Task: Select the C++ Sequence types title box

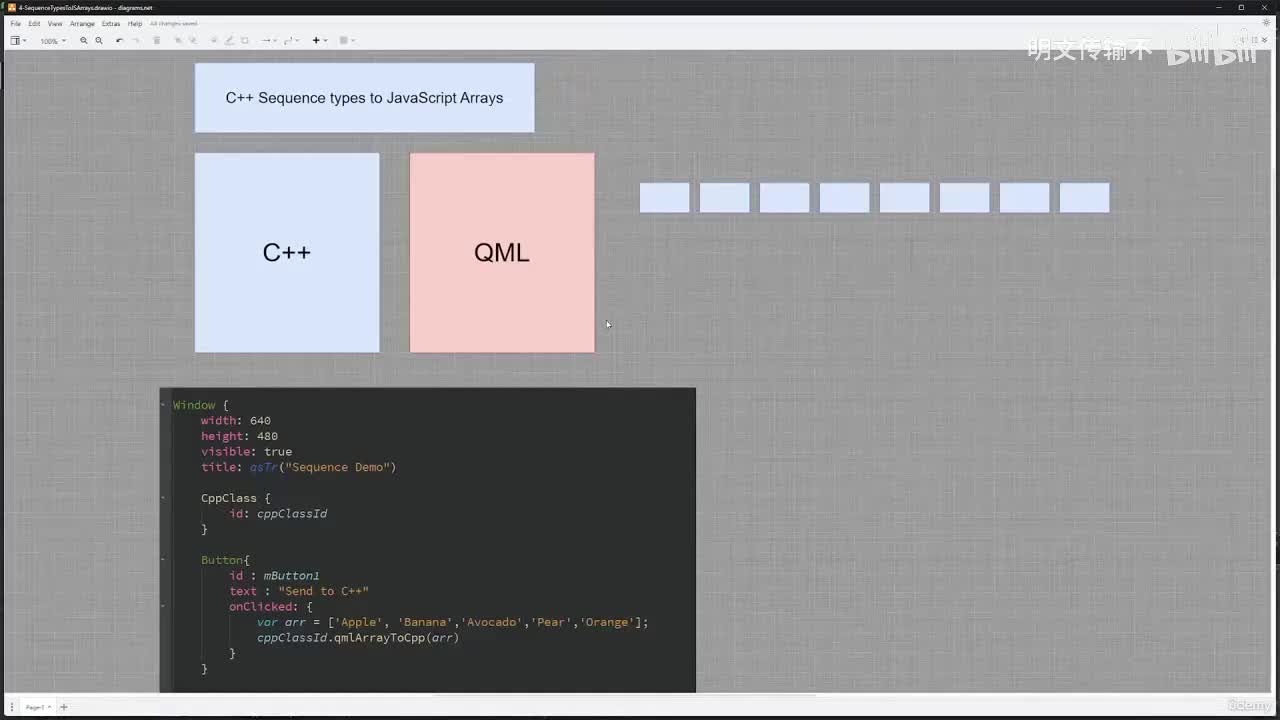Action: tap(364, 98)
